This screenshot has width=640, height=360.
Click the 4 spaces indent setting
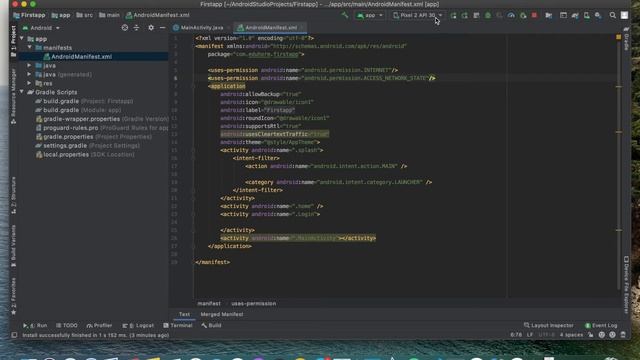(x=571, y=335)
